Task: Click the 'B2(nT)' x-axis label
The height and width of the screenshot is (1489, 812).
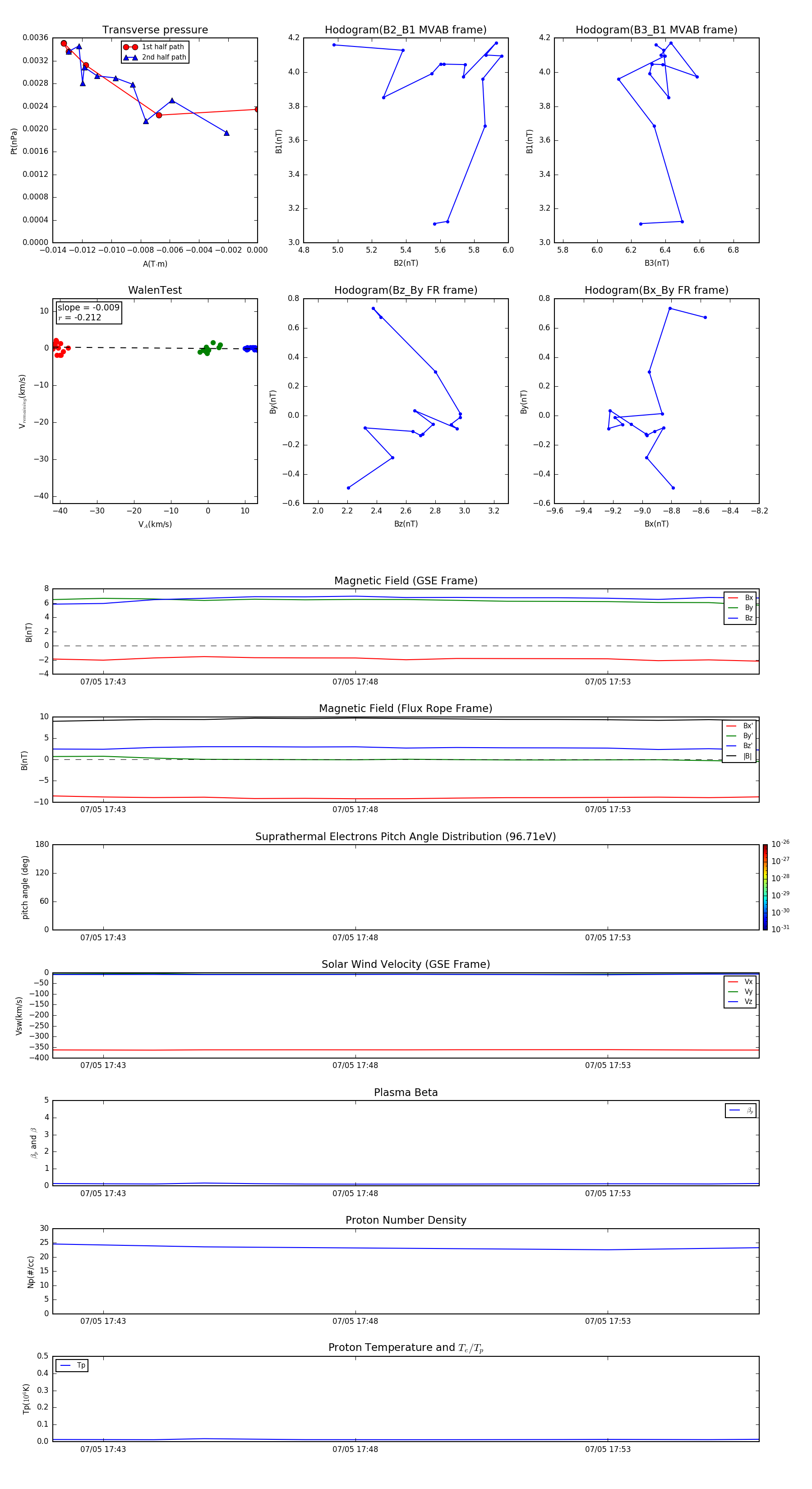Action: (406, 263)
